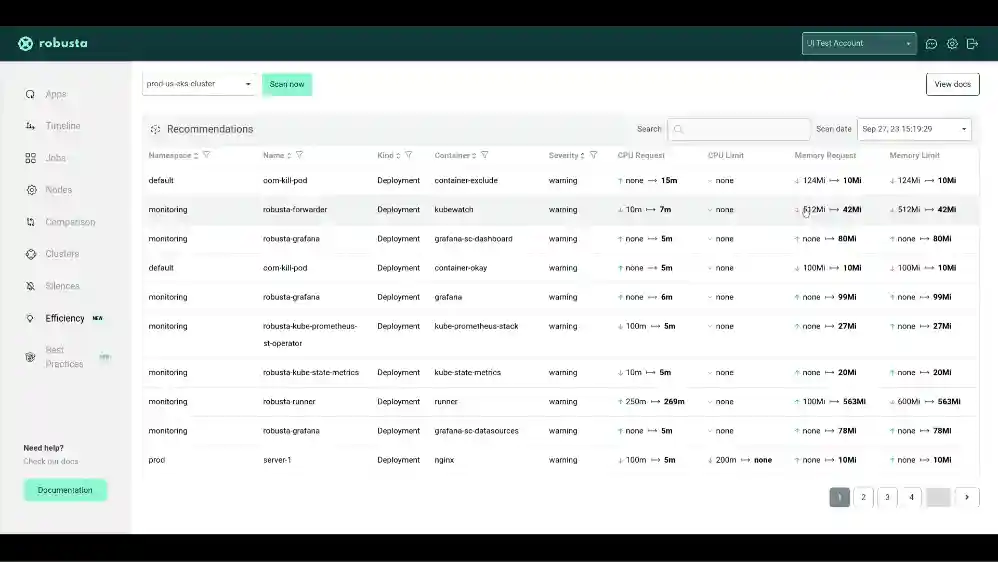Click the prod namespace cell
Screen dimensions: 998x562
(157, 460)
